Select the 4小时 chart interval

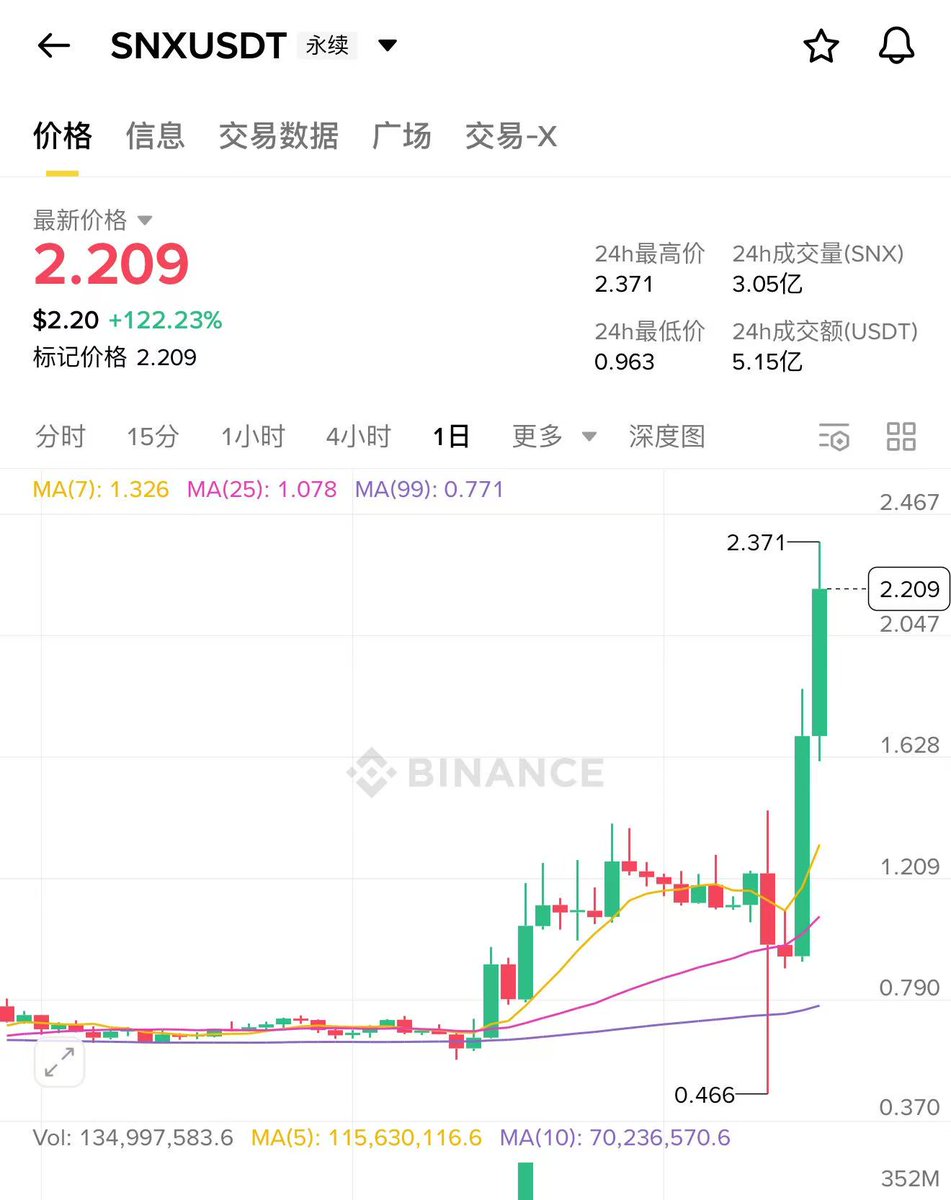pyautogui.click(x=358, y=436)
